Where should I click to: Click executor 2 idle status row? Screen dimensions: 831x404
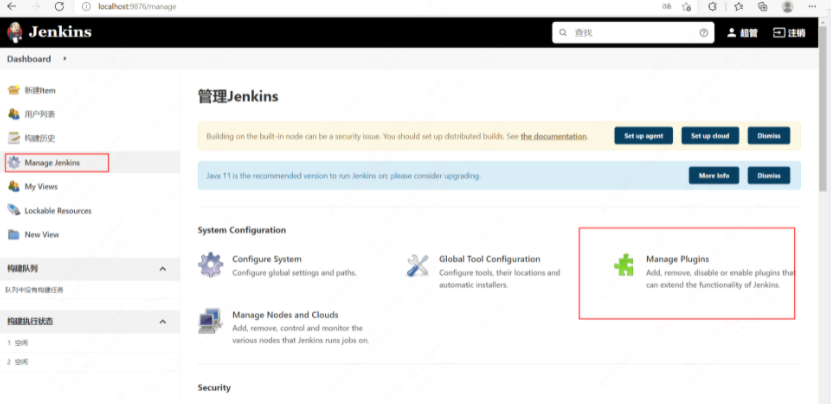pos(90,362)
